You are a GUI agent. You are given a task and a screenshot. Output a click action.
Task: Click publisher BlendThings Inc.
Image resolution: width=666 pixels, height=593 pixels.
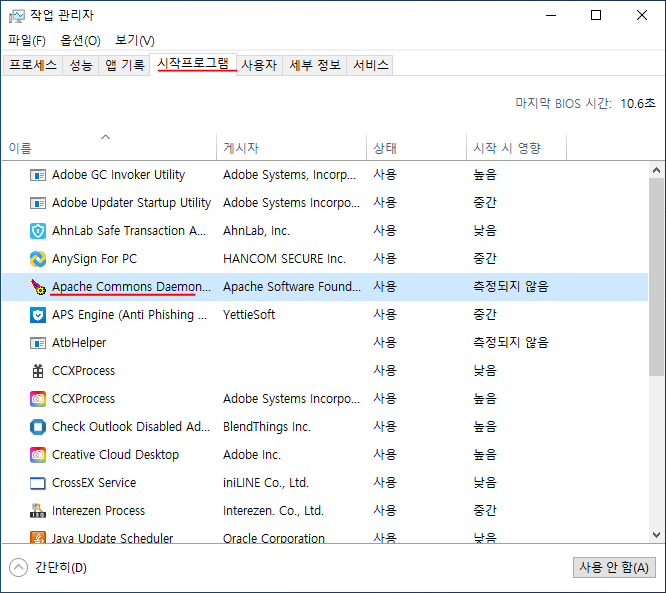[x=267, y=427]
